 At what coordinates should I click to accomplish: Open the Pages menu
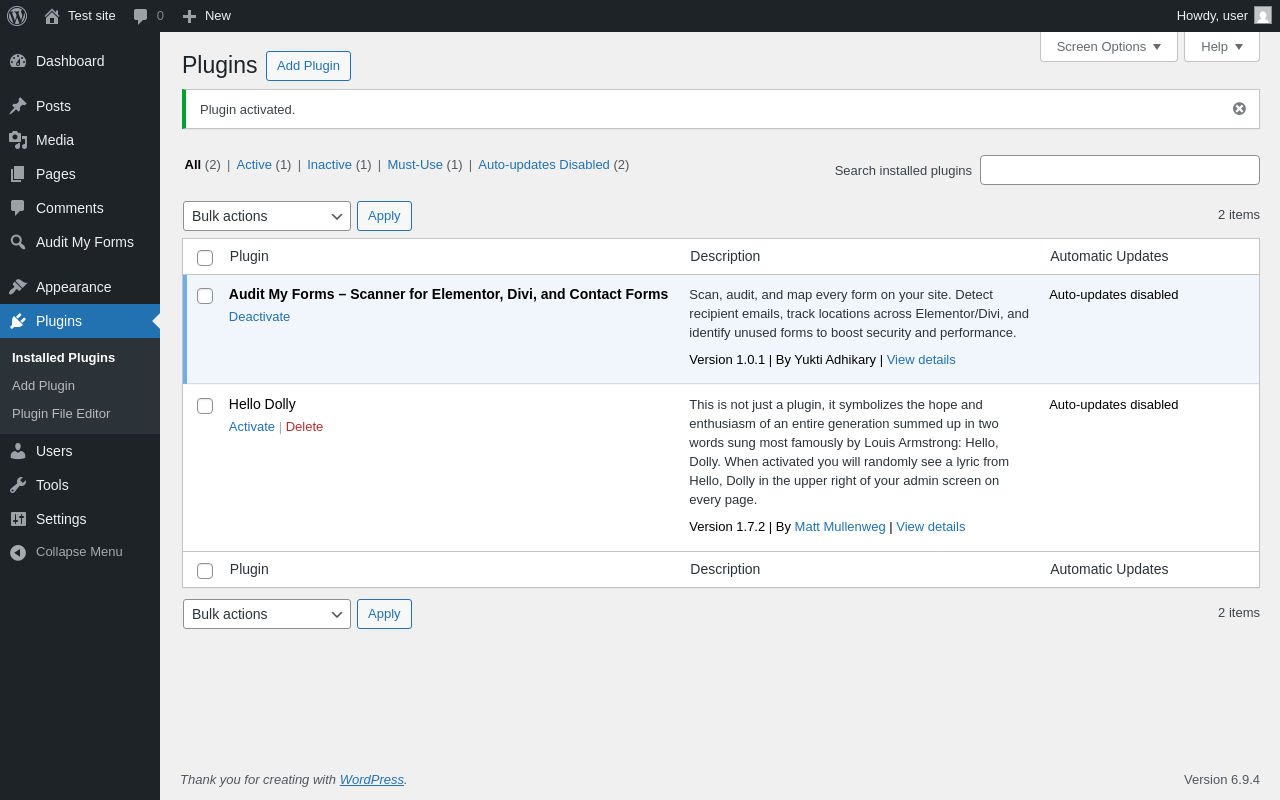[80, 174]
